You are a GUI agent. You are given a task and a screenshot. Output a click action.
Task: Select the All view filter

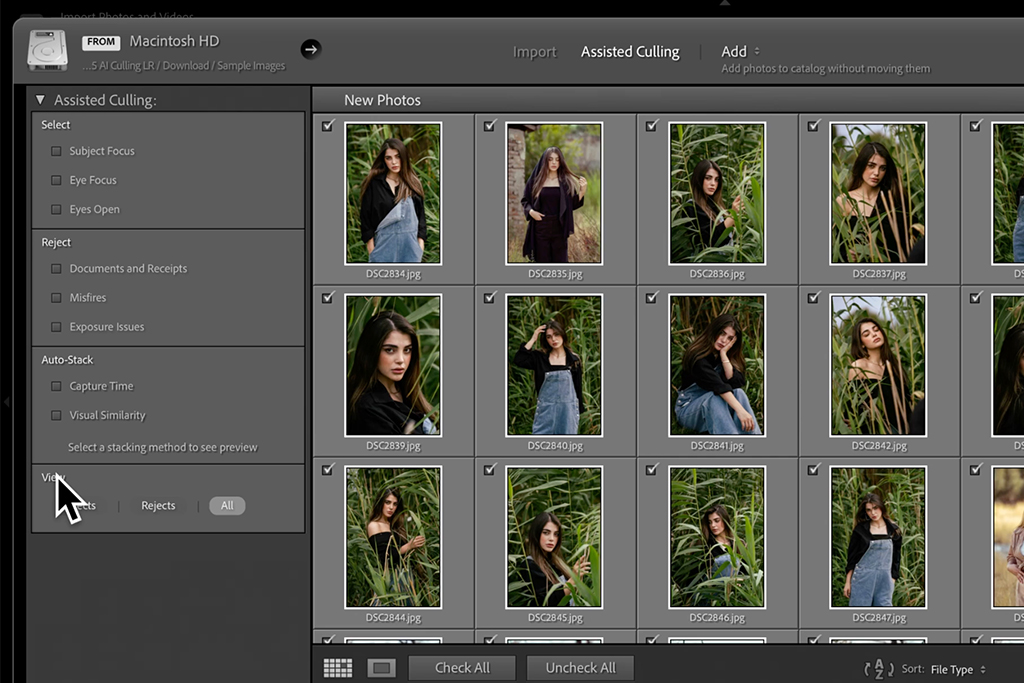pyautogui.click(x=227, y=506)
